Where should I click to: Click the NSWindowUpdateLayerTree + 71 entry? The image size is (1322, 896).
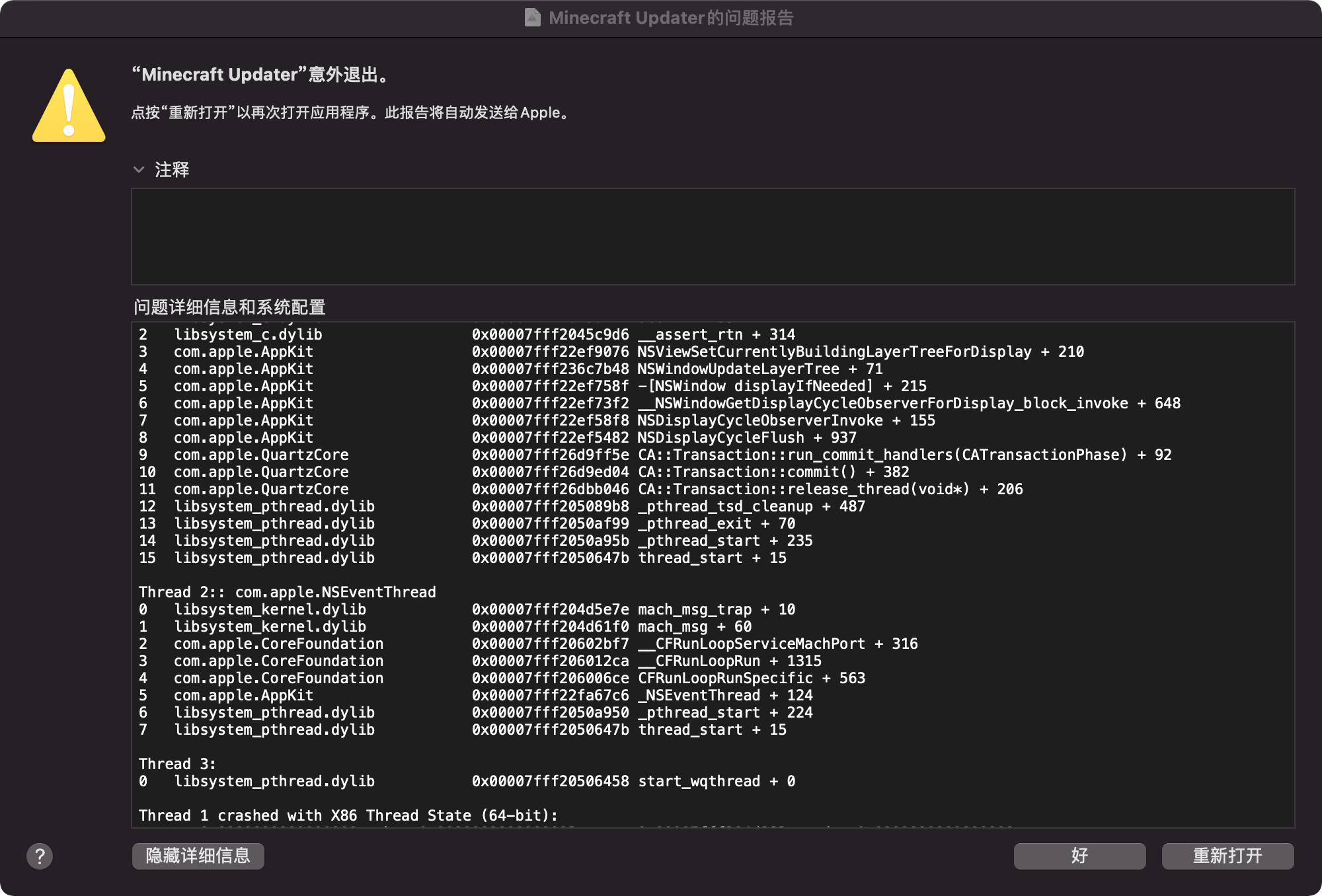pyautogui.click(x=759, y=369)
